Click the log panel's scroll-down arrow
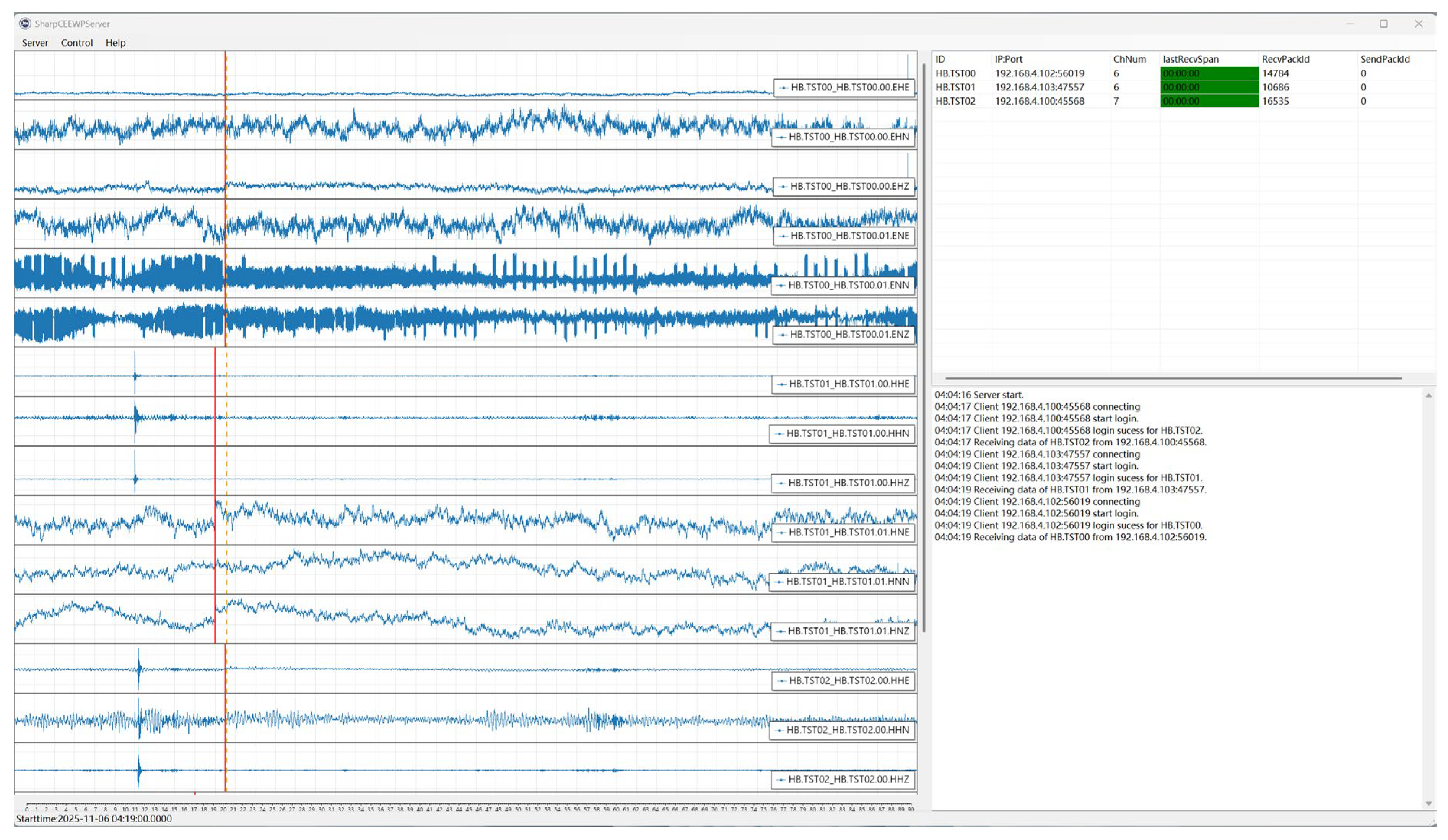1448x840 pixels. (1428, 804)
